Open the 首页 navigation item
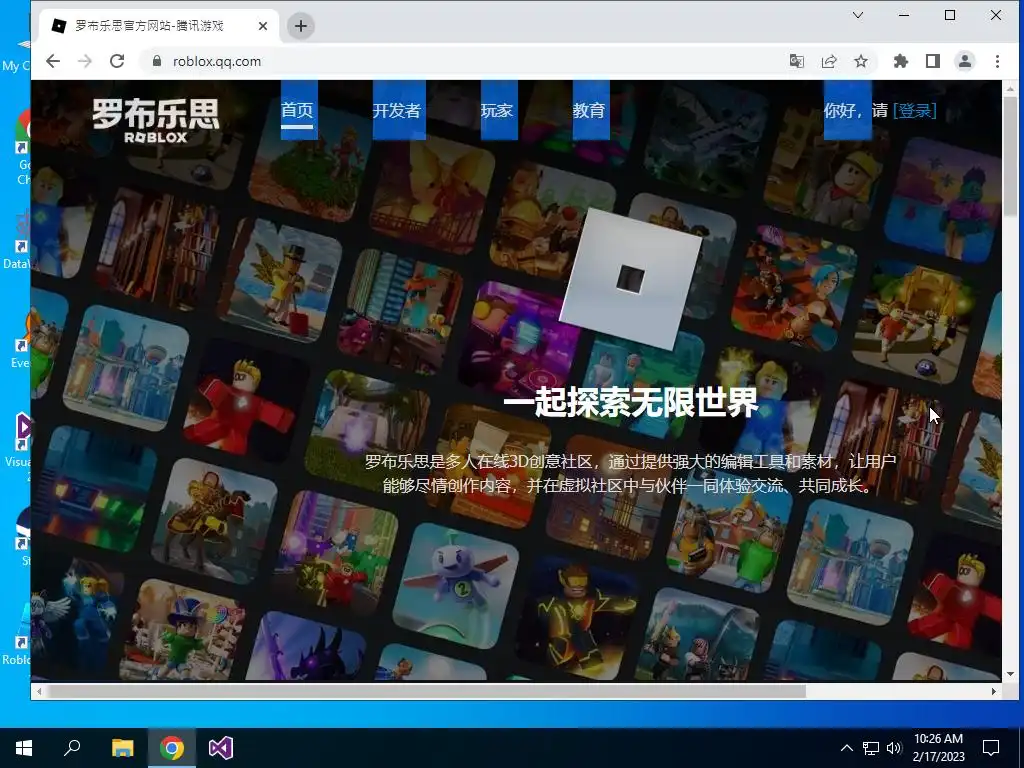1024x768 pixels. tap(297, 110)
